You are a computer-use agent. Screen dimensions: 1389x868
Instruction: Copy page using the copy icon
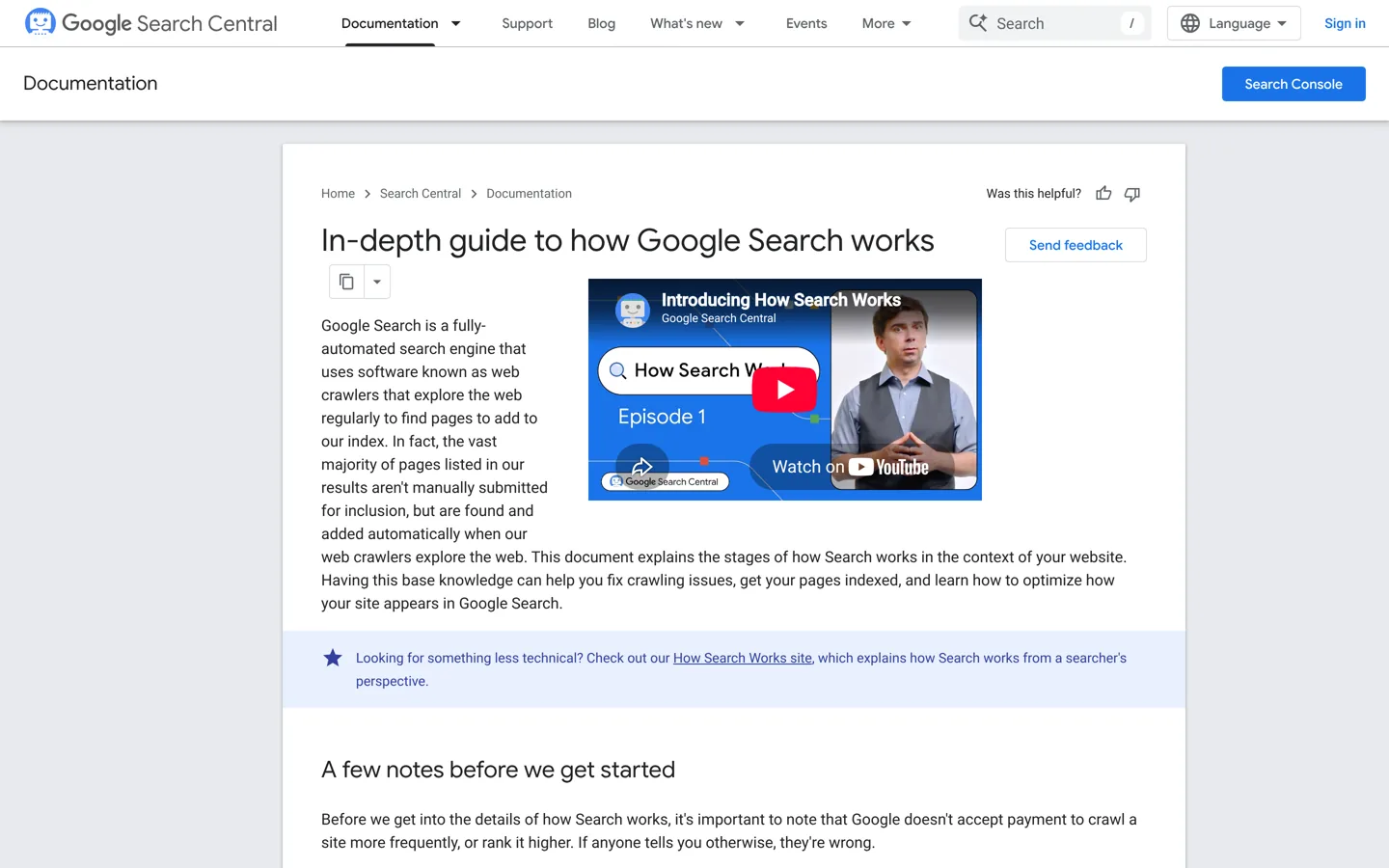tap(346, 282)
